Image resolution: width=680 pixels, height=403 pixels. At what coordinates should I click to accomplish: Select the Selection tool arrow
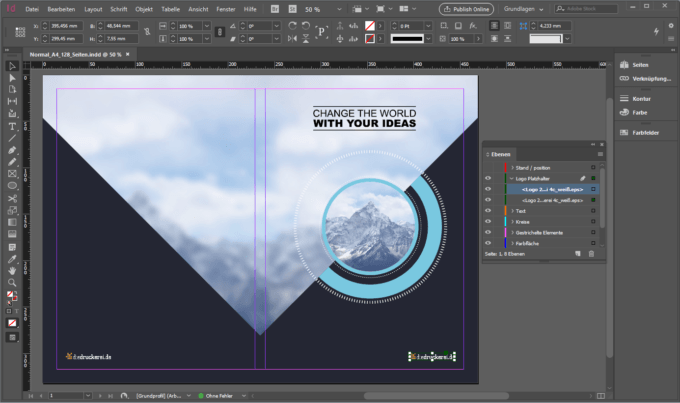(12, 66)
